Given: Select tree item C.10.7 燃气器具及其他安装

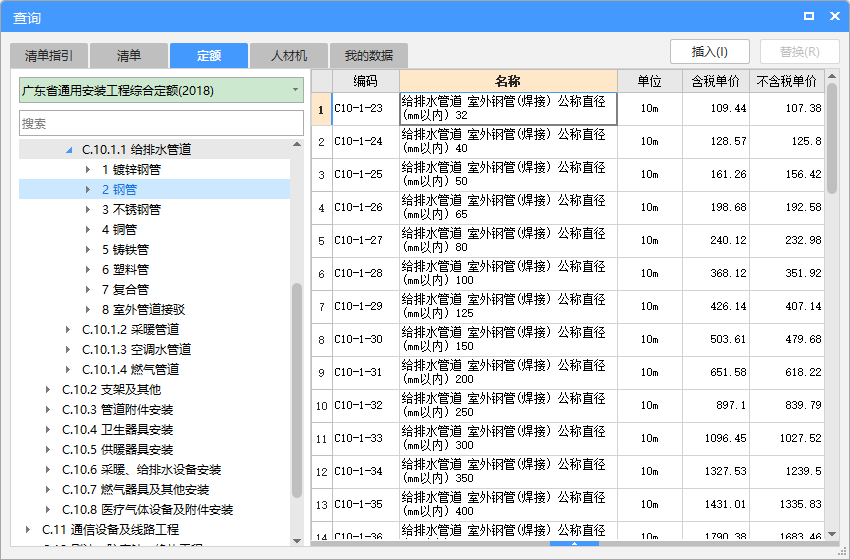Looking at the screenshot, I should tap(136, 490).
